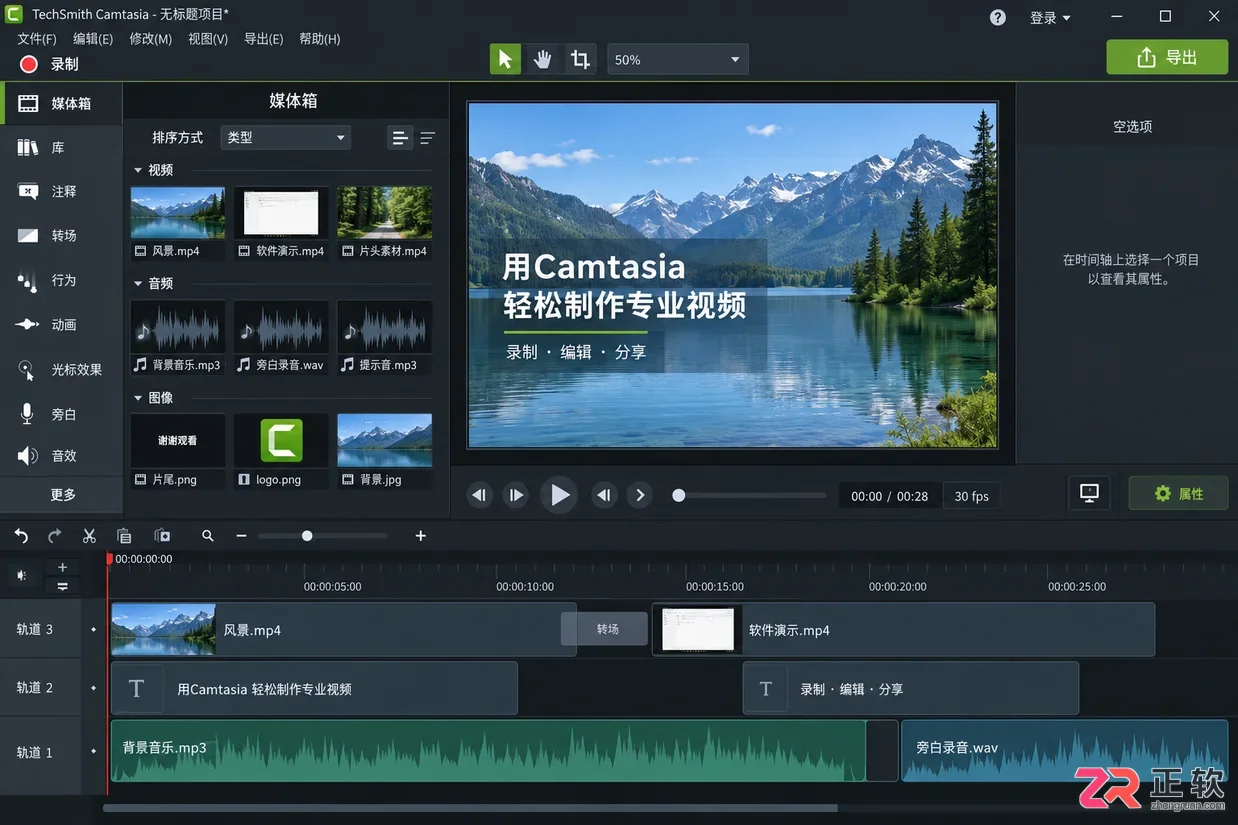Open the 行为 behaviors panel
Screen dimensions: 1238x825
pos(61,280)
